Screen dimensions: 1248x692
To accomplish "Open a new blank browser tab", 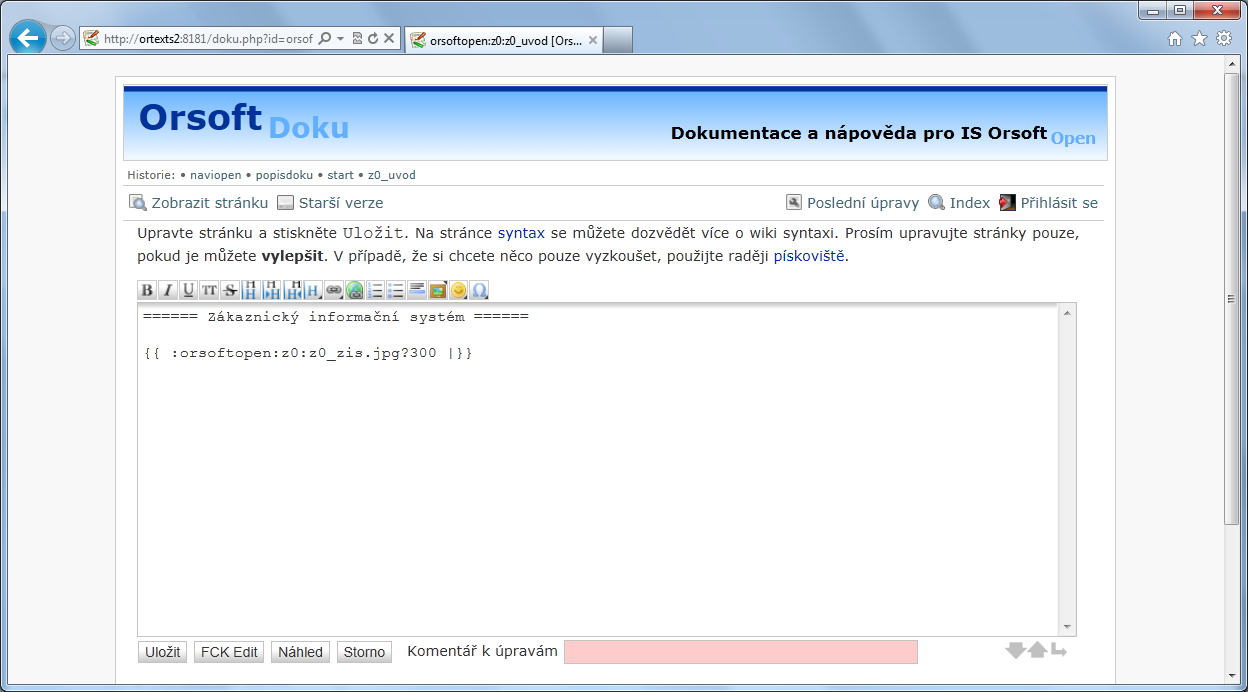I will point(618,40).
